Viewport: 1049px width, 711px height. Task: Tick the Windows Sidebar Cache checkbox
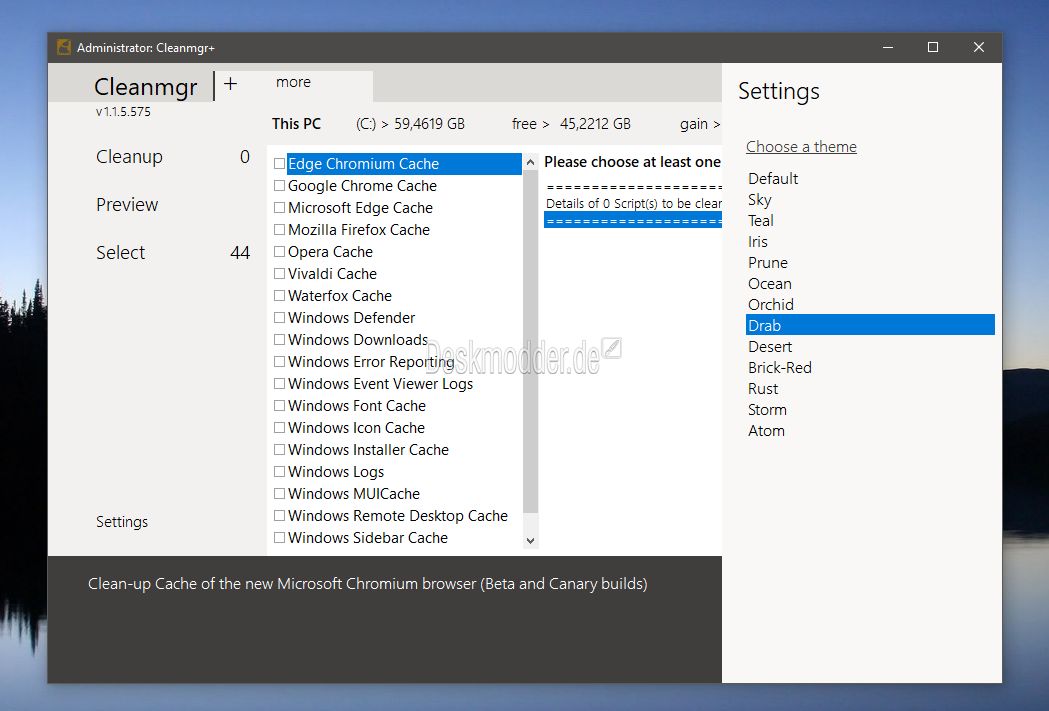click(x=280, y=538)
